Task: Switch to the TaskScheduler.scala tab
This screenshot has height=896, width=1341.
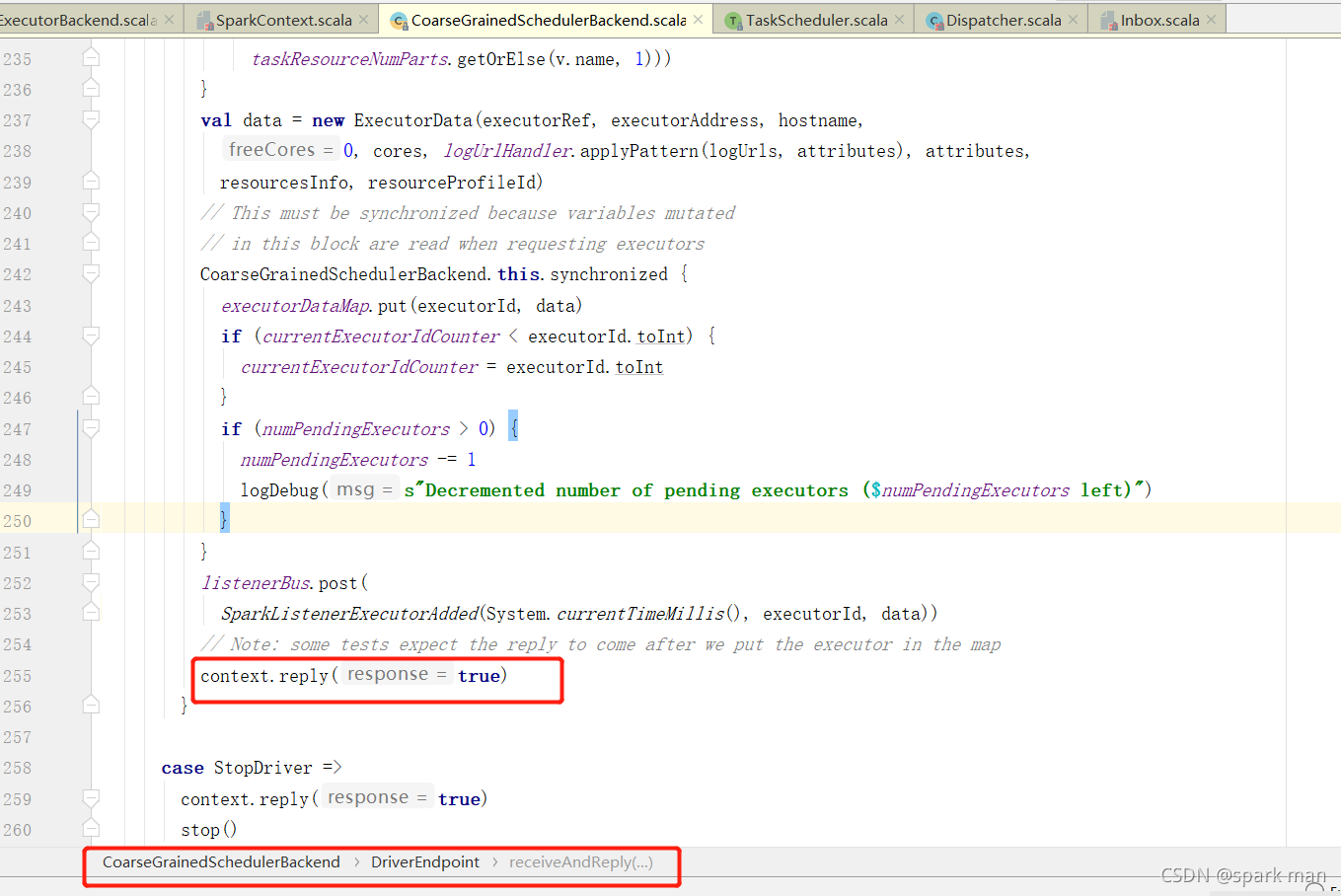Action: 816,20
